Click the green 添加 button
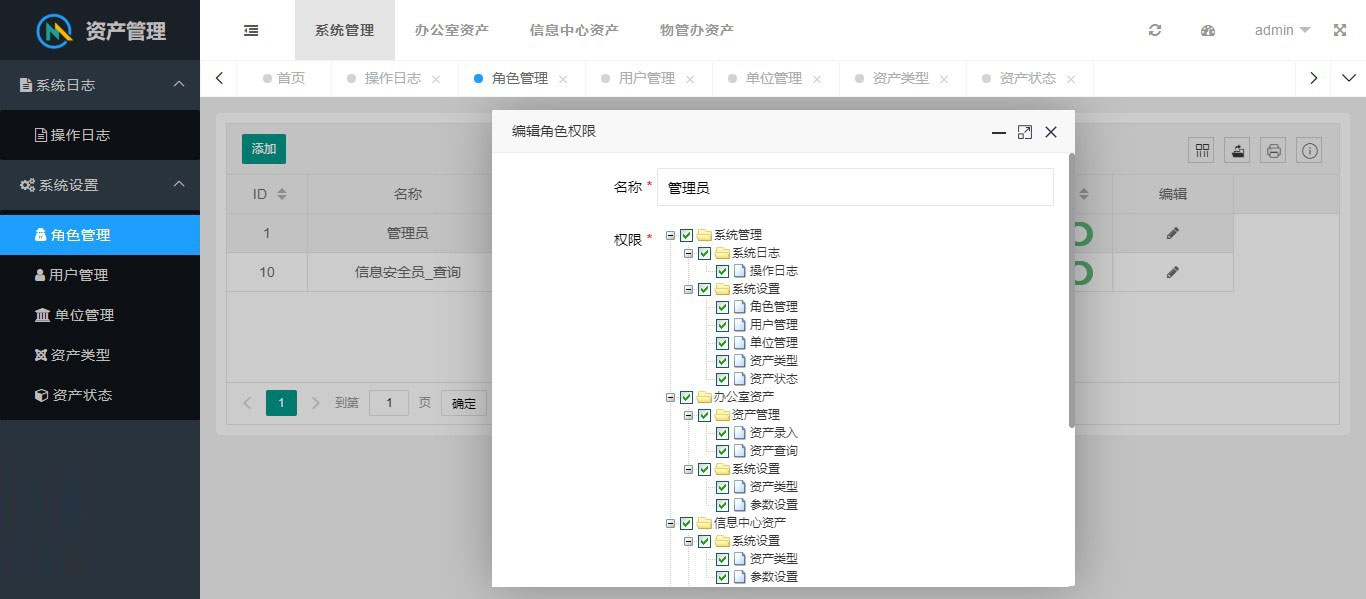Image resolution: width=1366 pixels, height=599 pixels. (x=264, y=149)
